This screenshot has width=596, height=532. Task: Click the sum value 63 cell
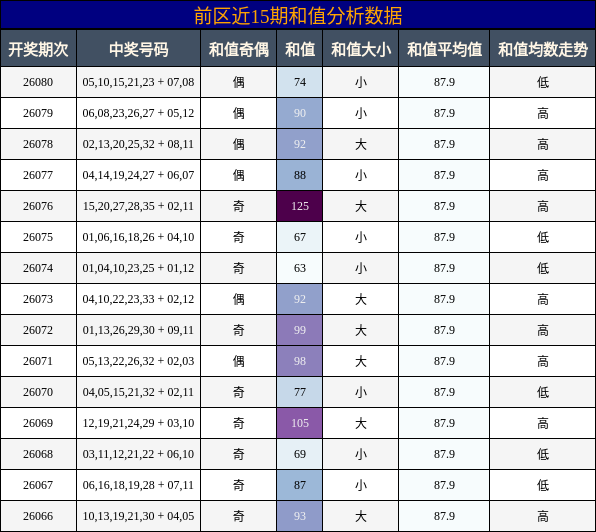click(x=300, y=268)
